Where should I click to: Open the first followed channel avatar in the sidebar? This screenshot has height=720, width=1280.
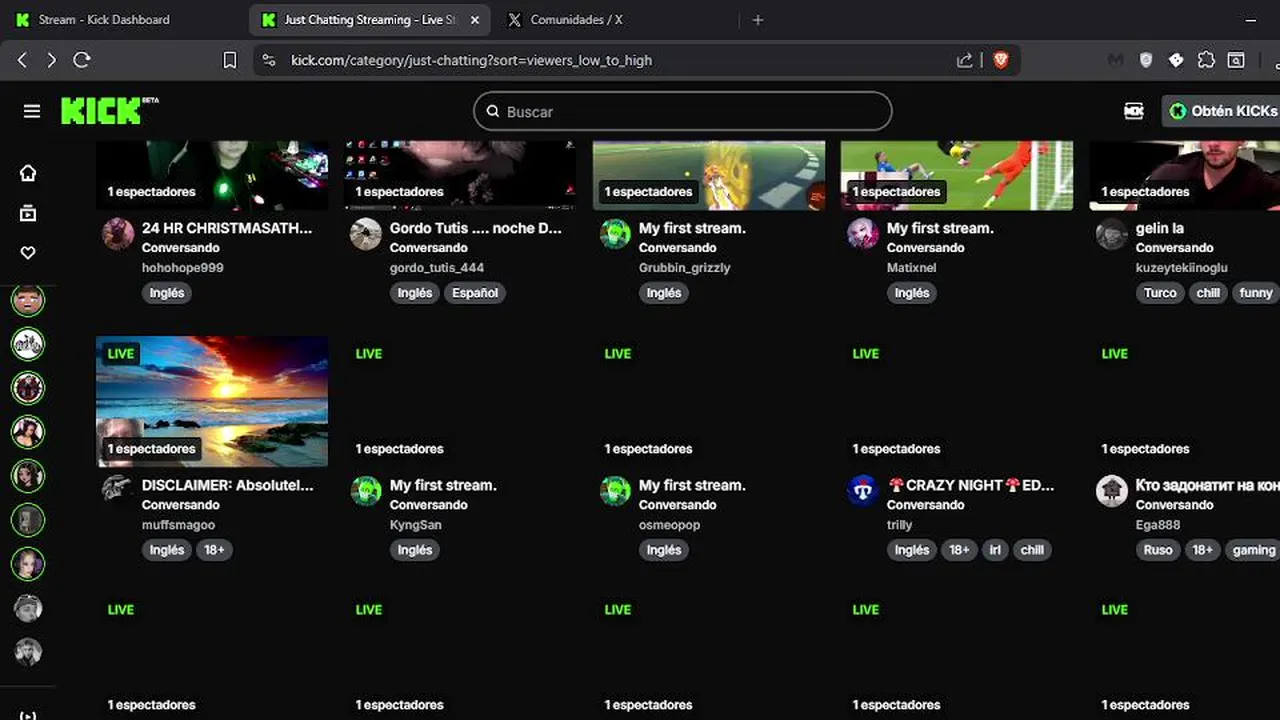(28, 299)
